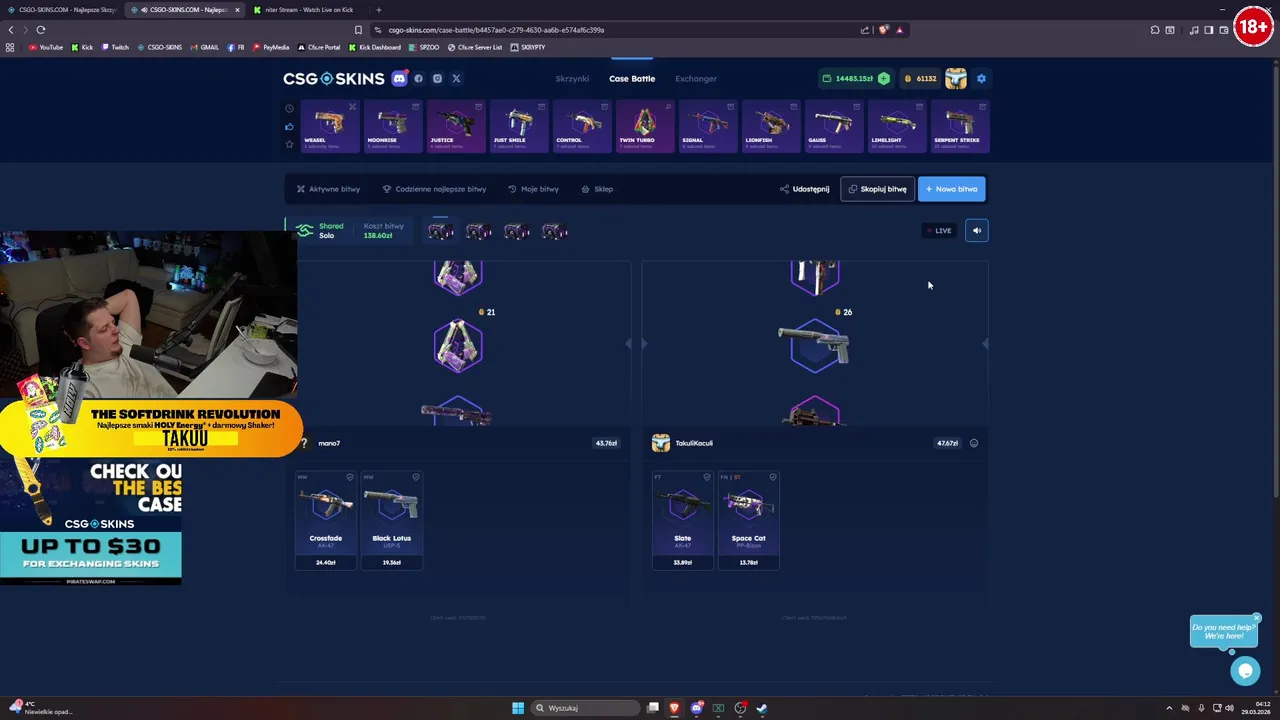The image size is (1280, 720).
Task: Show favorite drops with the star icon
Action: (x=290, y=144)
